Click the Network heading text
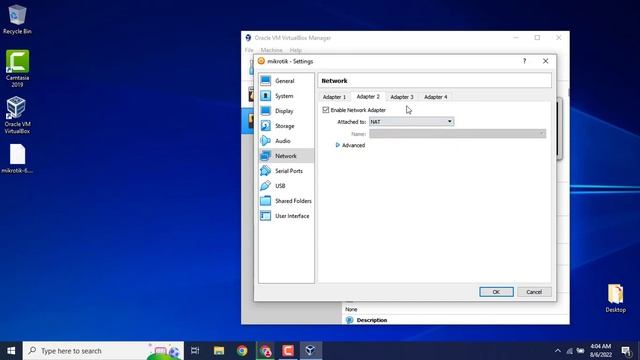 pos(334,81)
